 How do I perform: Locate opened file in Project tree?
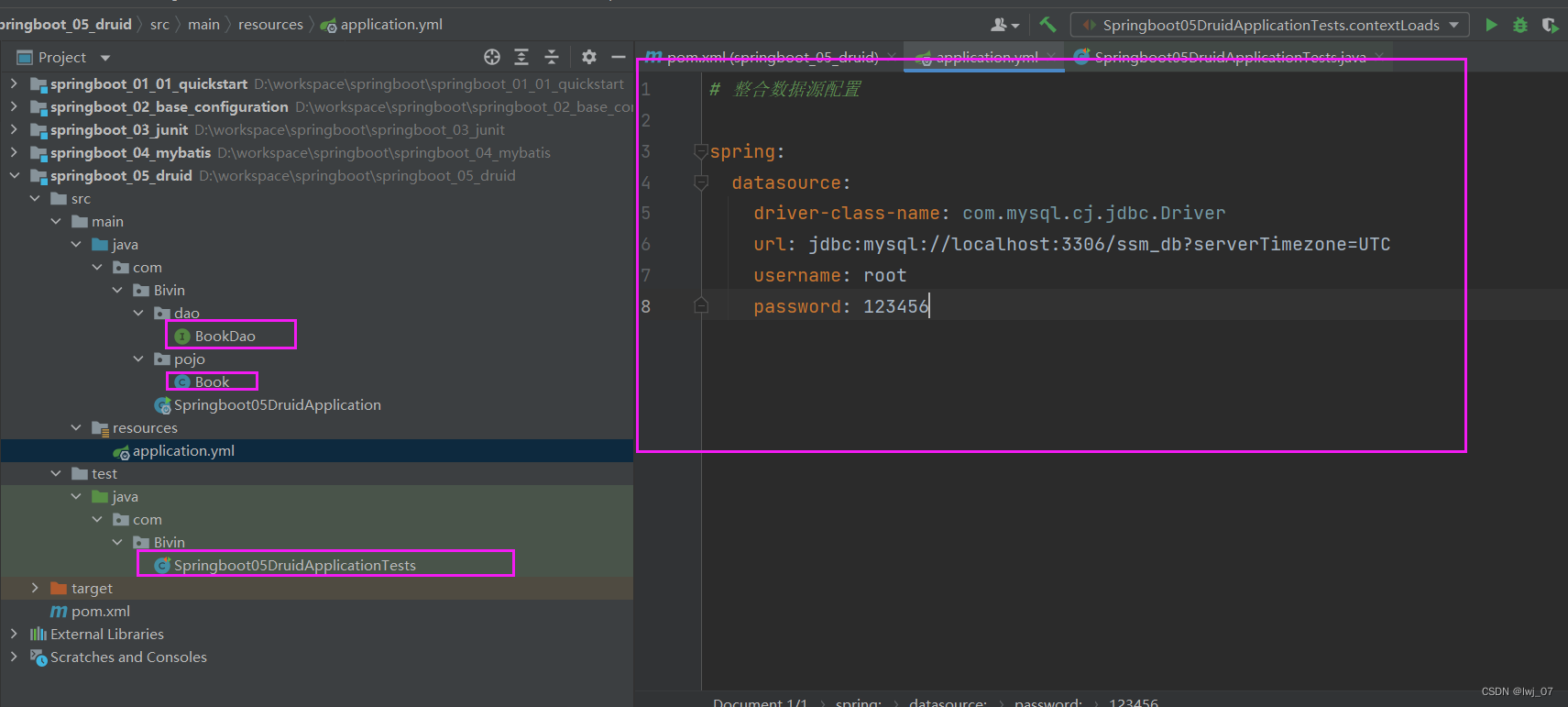[492, 57]
